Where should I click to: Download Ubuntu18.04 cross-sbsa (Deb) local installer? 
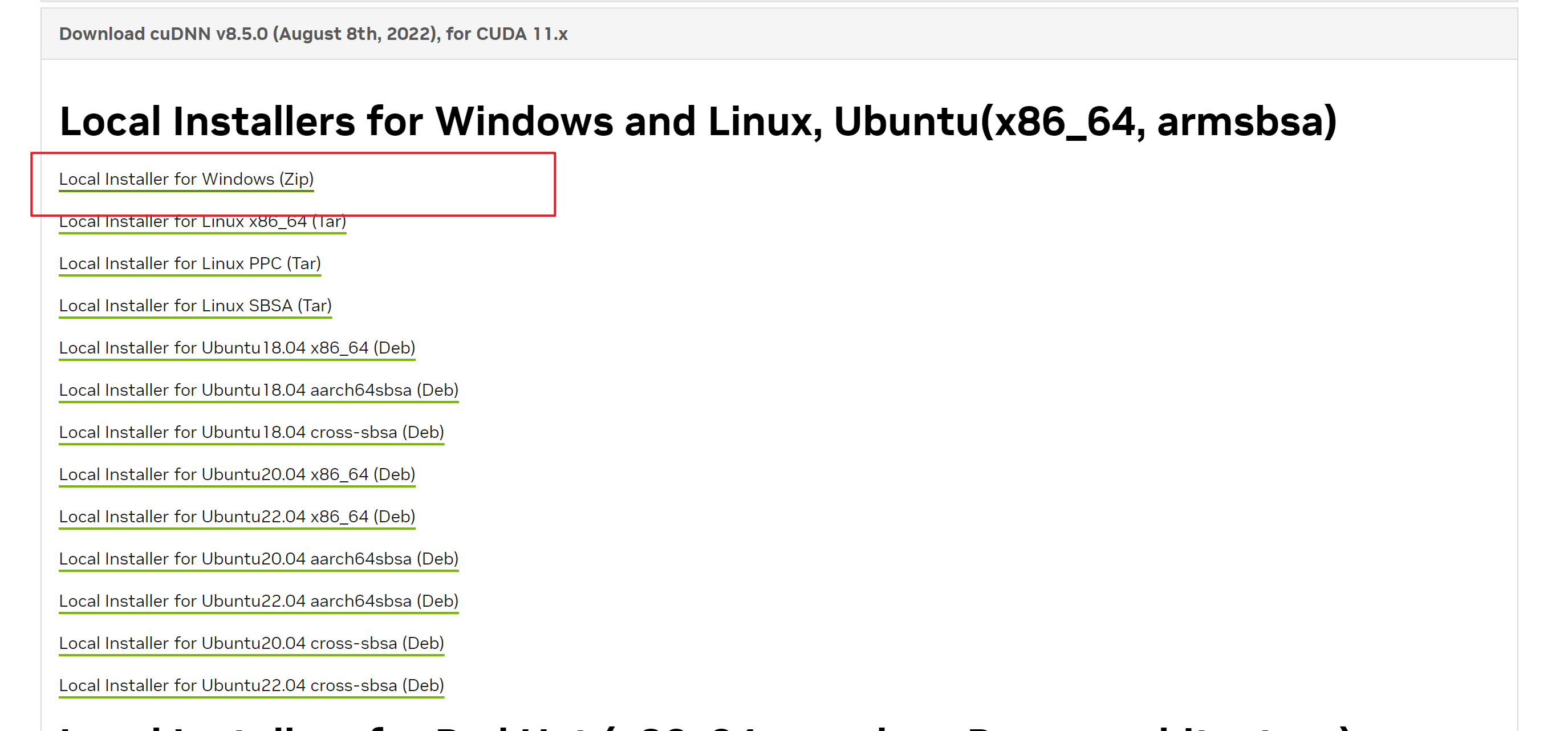[x=251, y=432]
